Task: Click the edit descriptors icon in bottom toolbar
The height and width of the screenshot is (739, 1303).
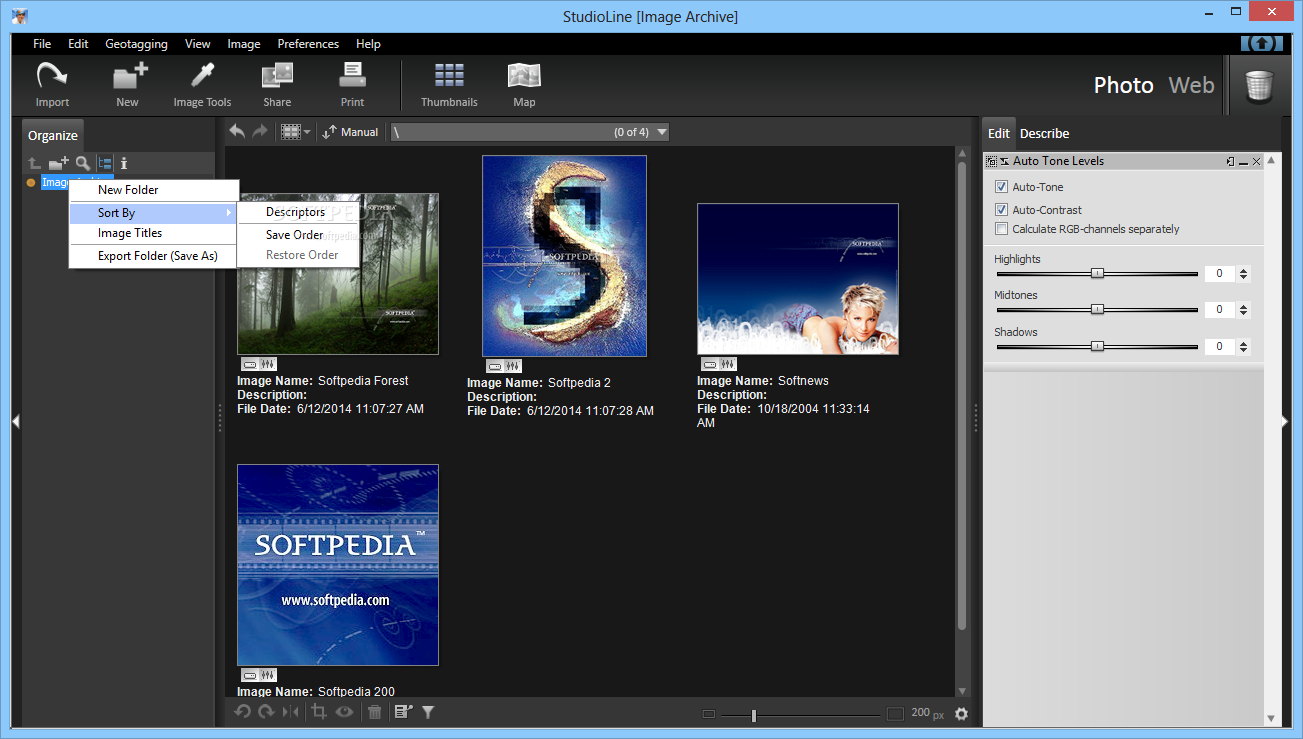Action: [x=403, y=712]
